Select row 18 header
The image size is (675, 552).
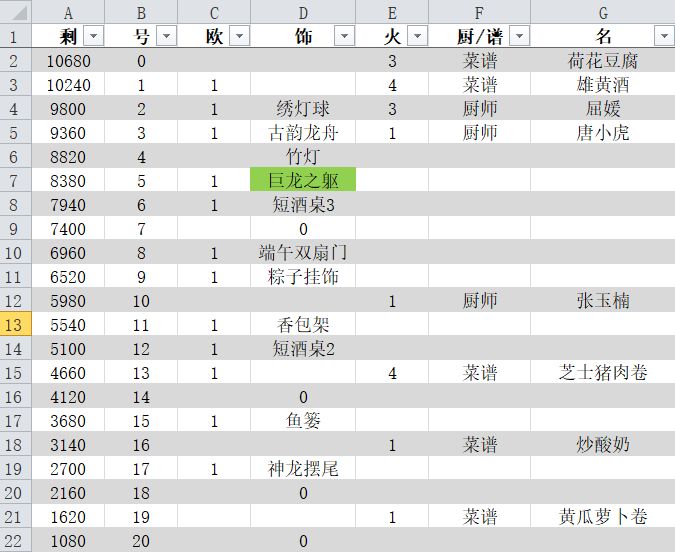pyautogui.click(x=15, y=444)
